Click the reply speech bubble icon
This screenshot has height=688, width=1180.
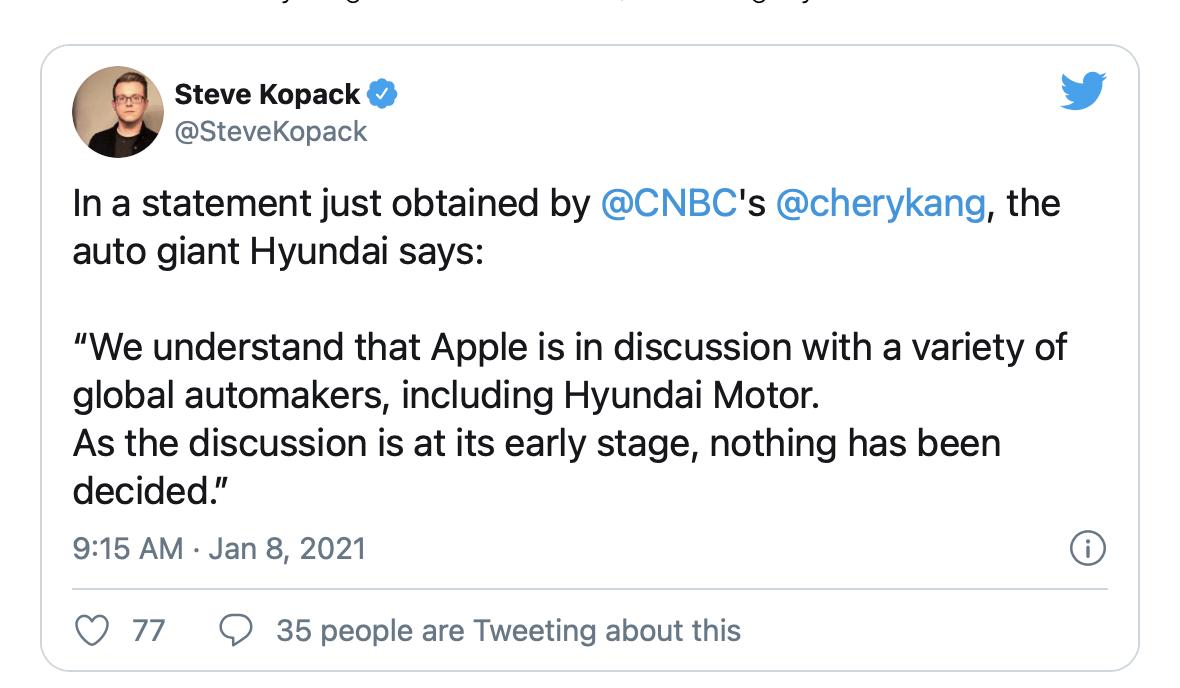[x=236, y=631]
